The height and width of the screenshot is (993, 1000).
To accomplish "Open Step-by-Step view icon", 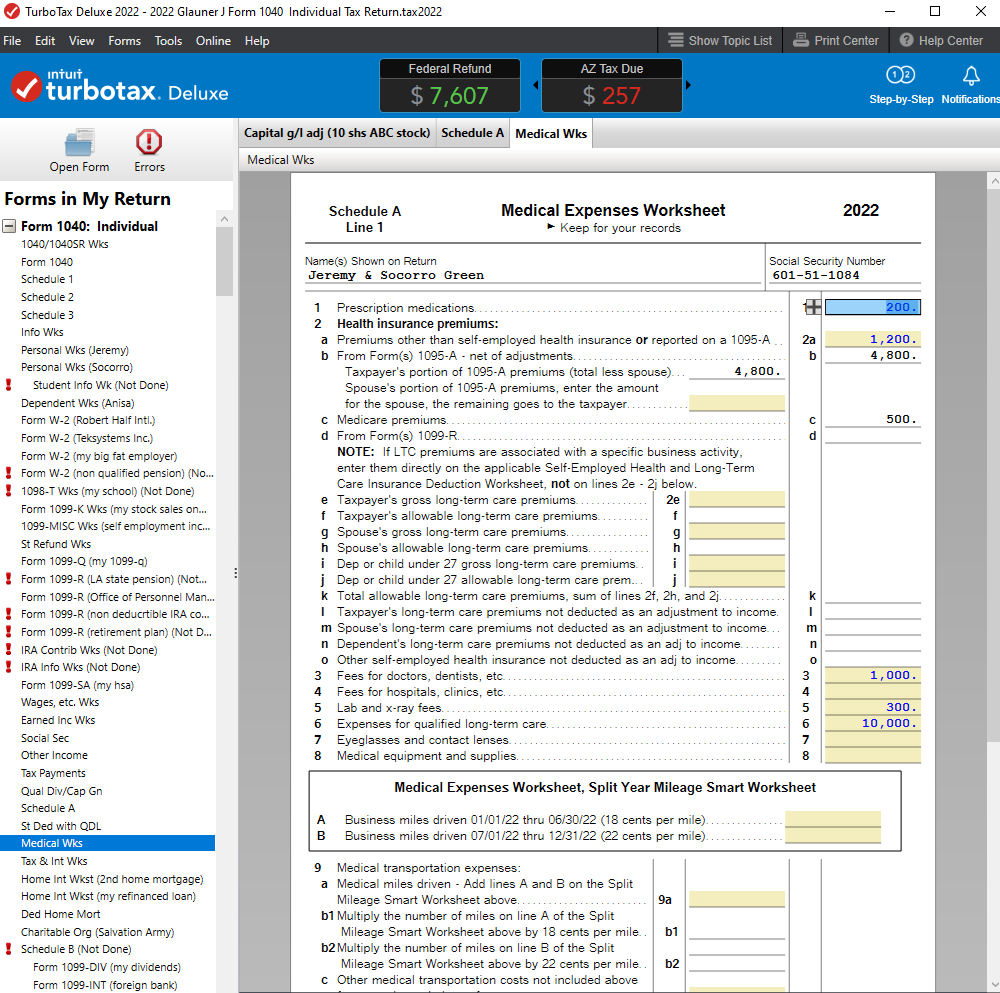I will point(901,75).
